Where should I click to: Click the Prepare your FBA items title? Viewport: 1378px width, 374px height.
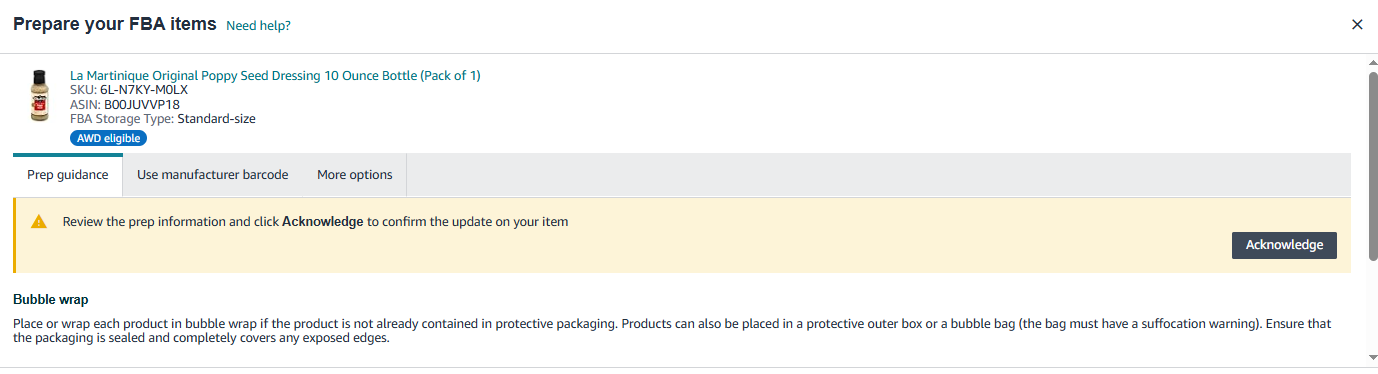click(115, 24)
